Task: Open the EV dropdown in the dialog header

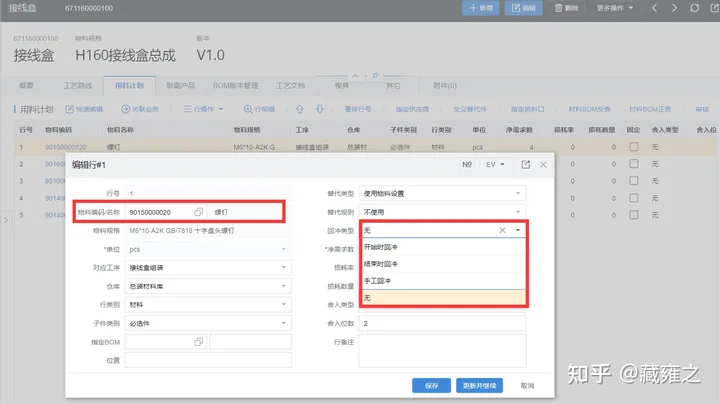Action: click(x=496, y=164)
